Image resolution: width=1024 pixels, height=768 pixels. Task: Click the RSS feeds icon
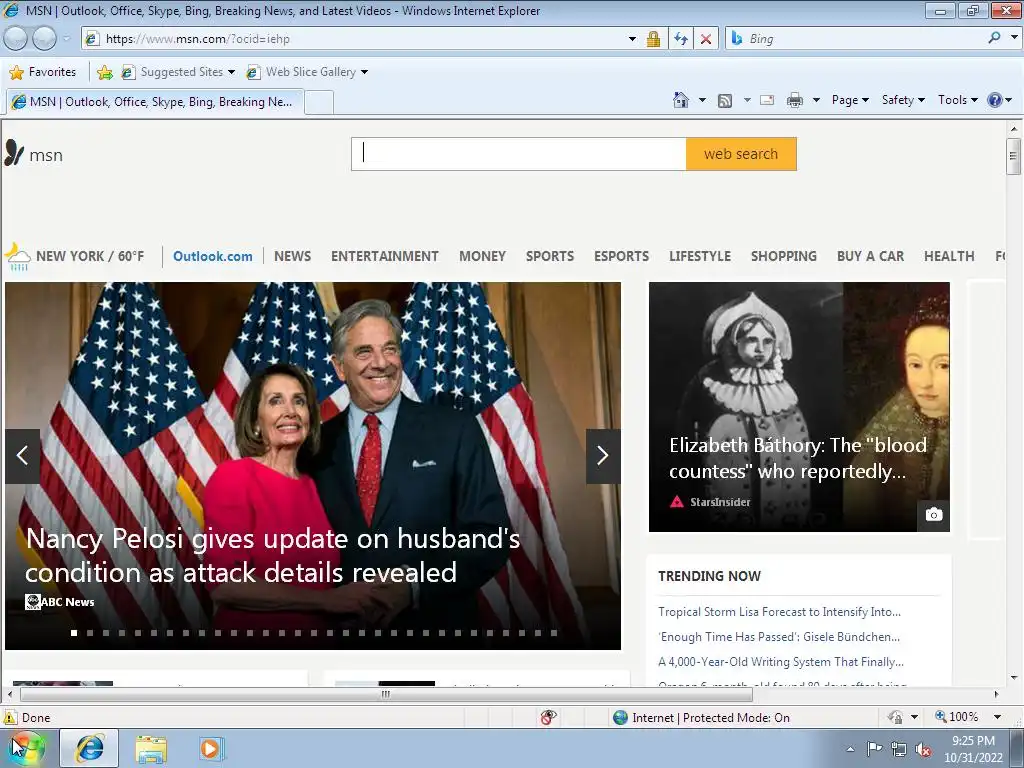(x=725, y=101)
